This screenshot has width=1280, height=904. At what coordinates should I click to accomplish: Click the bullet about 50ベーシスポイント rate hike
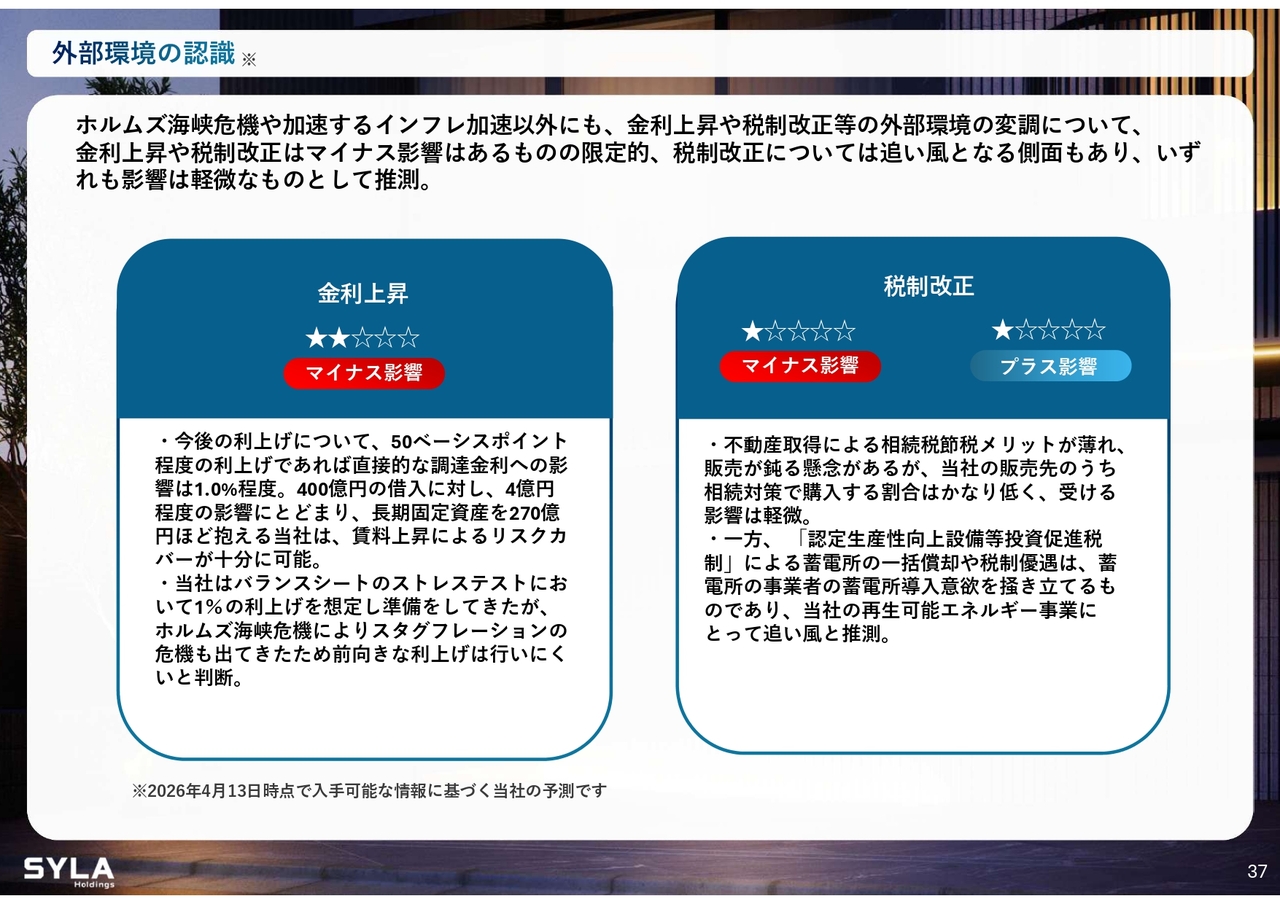point(362,500)
